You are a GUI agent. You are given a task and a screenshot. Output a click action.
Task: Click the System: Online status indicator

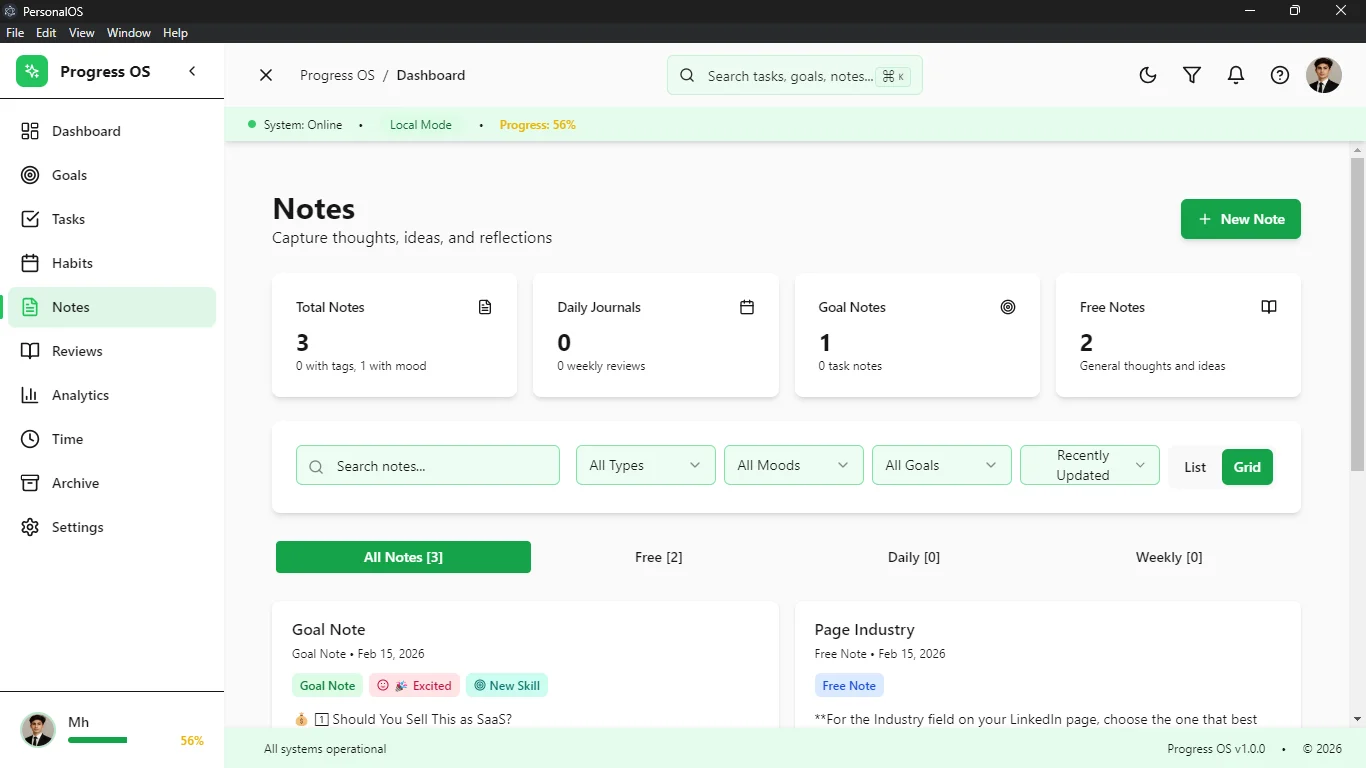[x=295, y=125]
